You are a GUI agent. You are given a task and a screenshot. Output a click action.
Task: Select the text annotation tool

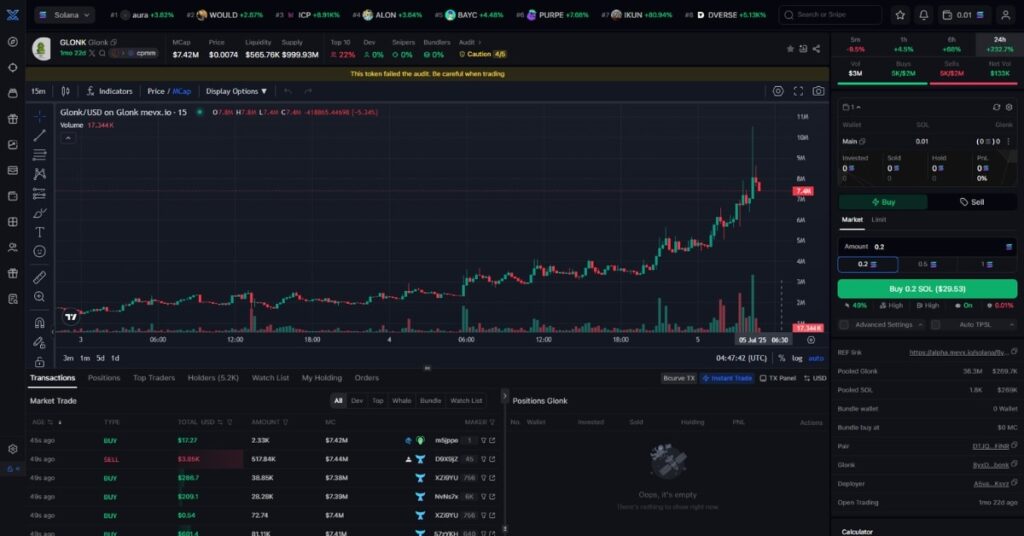coord(40,232)
